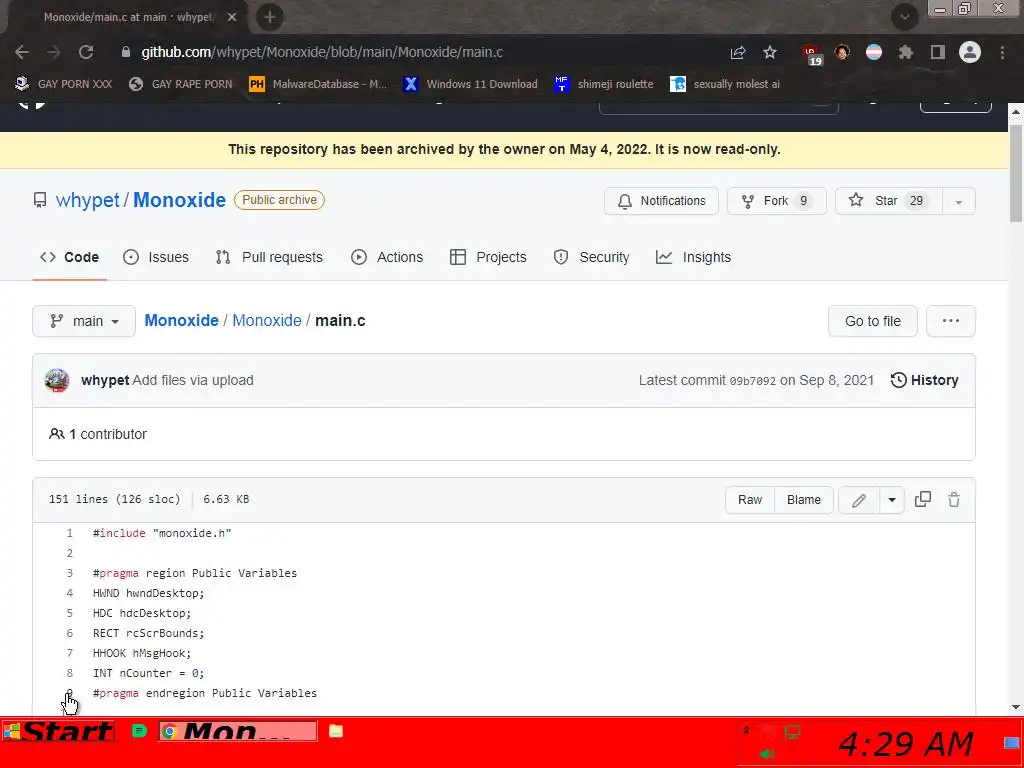The height and width of the screenshot is (768, 1024).
Task: Open the browser extensions puzzle icon
Action: pyautogui.click(x=906, y=52)
